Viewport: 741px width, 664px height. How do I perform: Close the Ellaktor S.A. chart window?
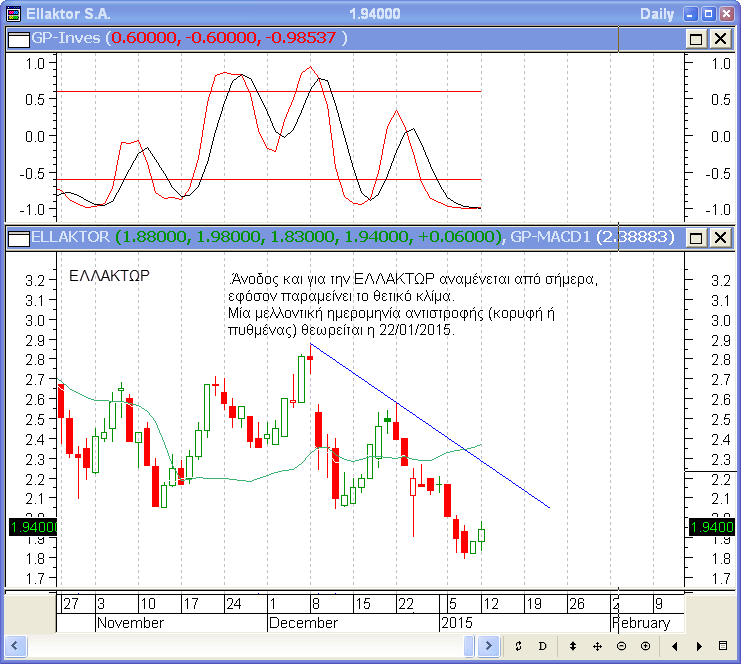pyautogui.click(x=726, y=14)
